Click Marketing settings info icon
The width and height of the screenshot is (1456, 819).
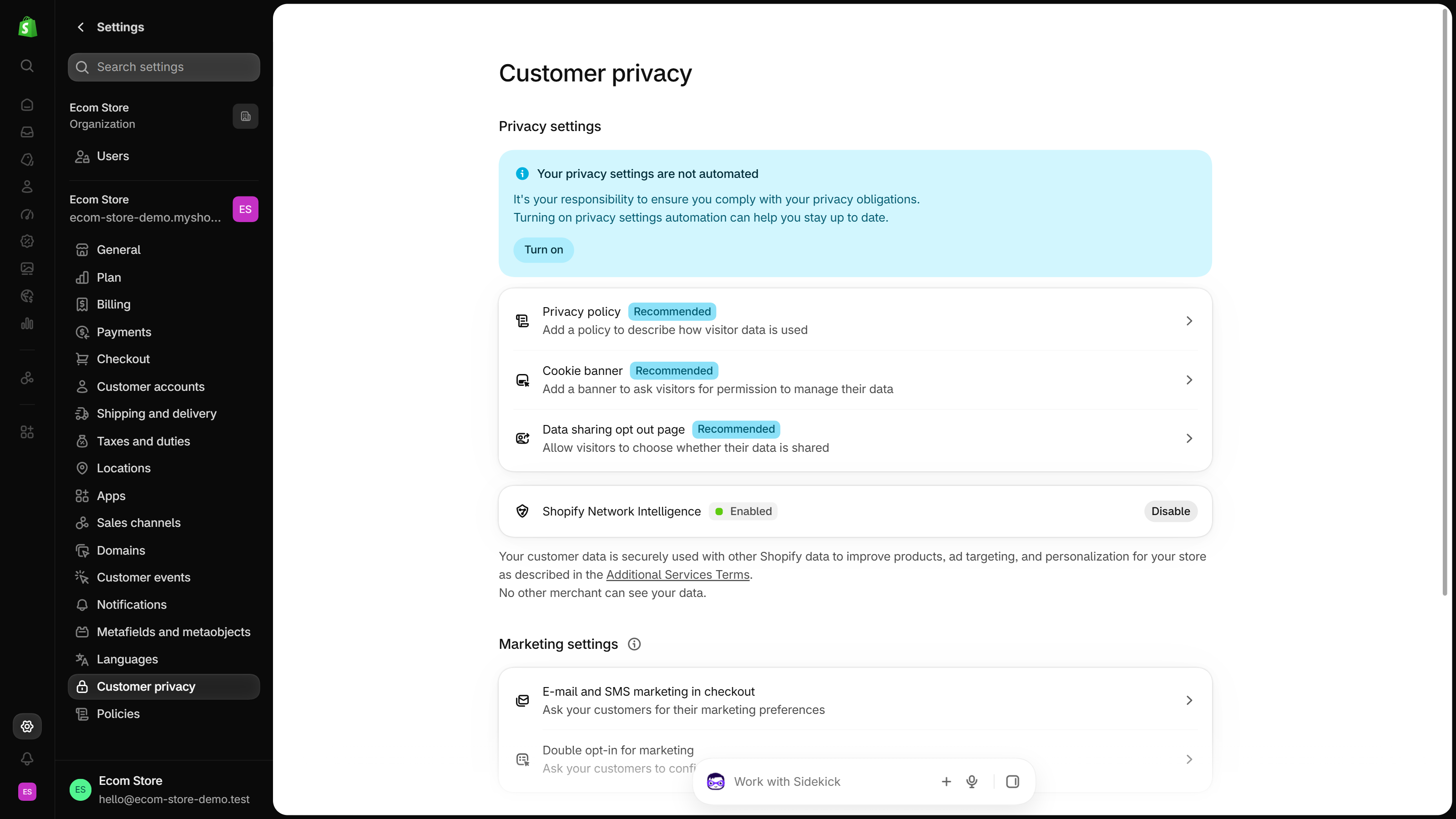point(634,644)
